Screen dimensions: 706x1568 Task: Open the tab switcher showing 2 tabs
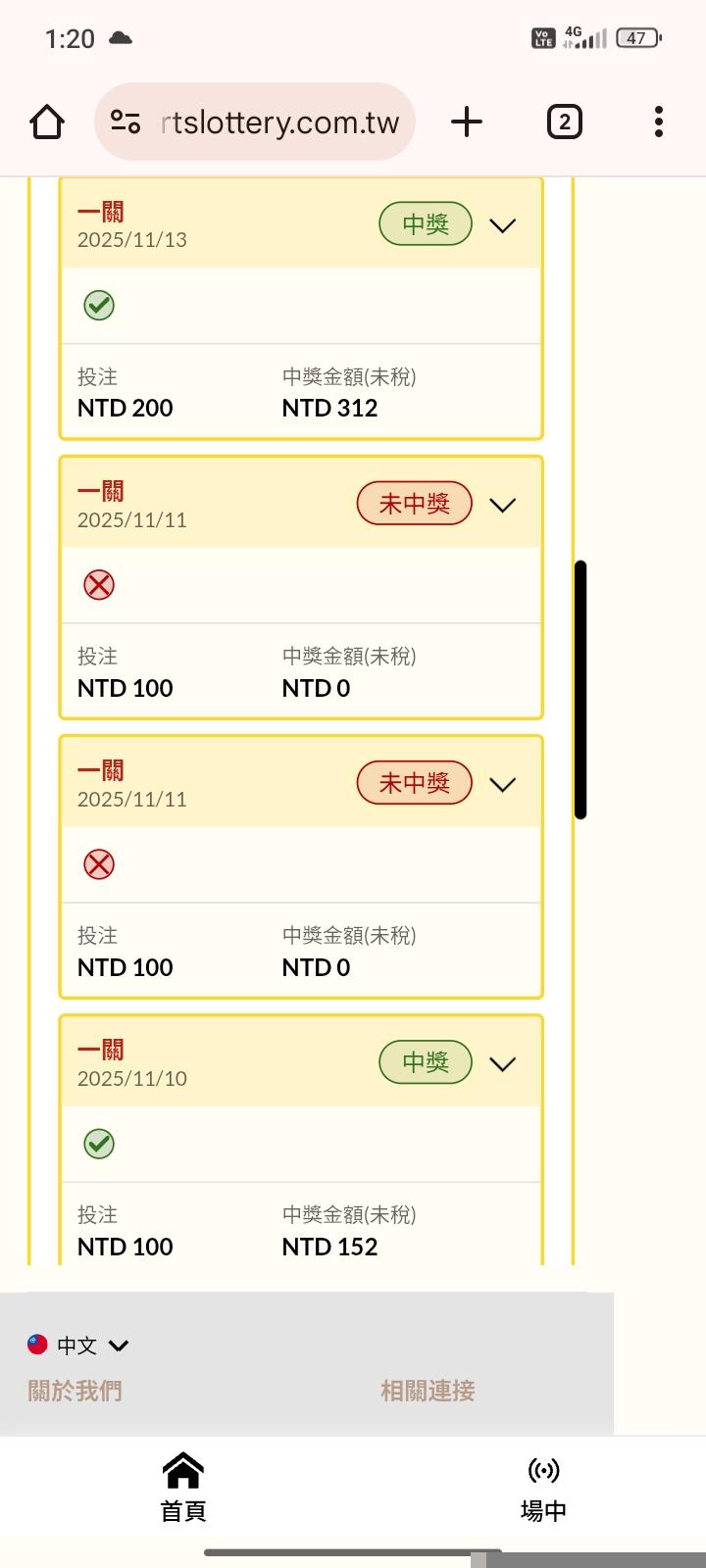(564, 122)
